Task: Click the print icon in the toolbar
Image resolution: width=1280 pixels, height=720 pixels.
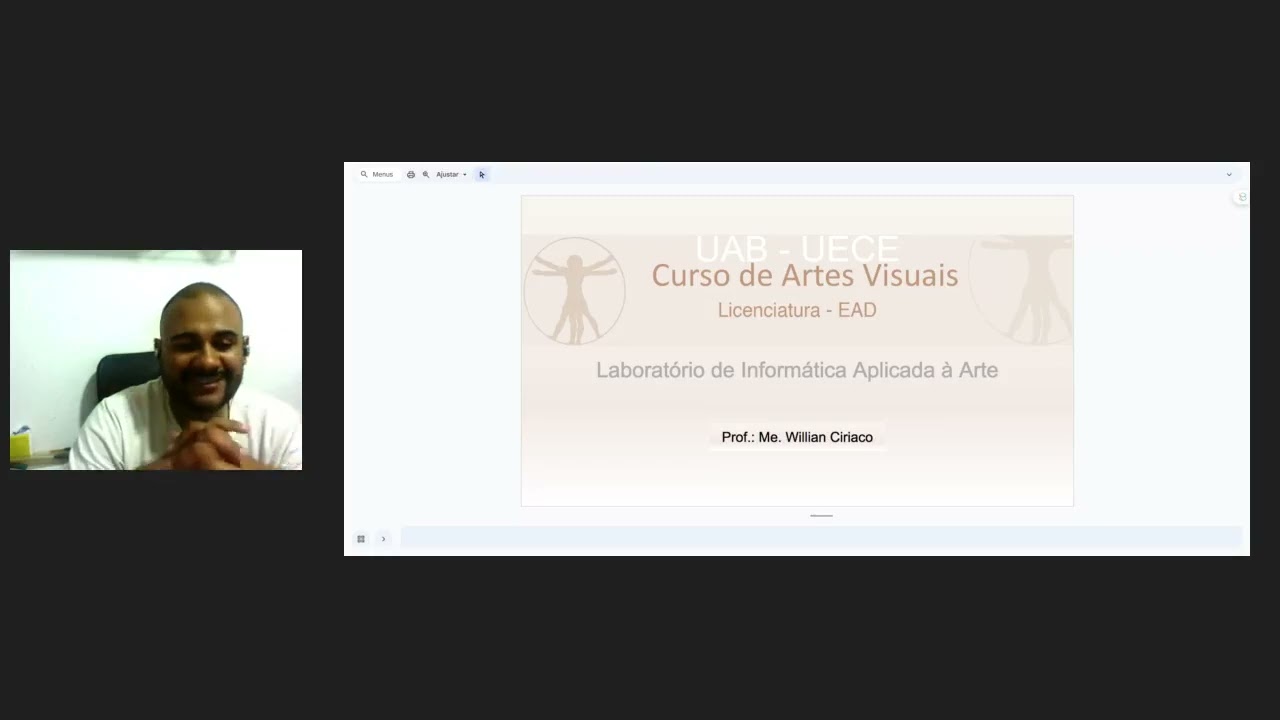Action: 410,174
